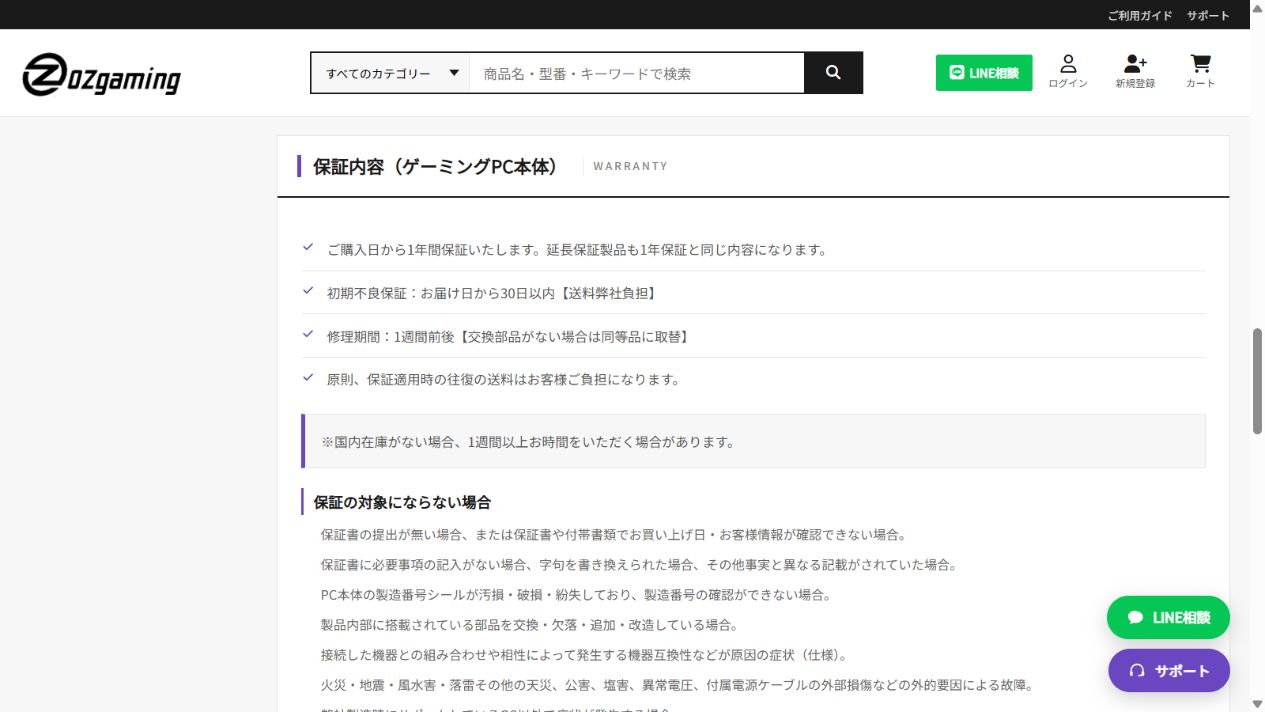Open the 新規登録 sign-up icon
Image resolution: width=1265 pixels, height=712 pixels.
tap(1135, 72)
